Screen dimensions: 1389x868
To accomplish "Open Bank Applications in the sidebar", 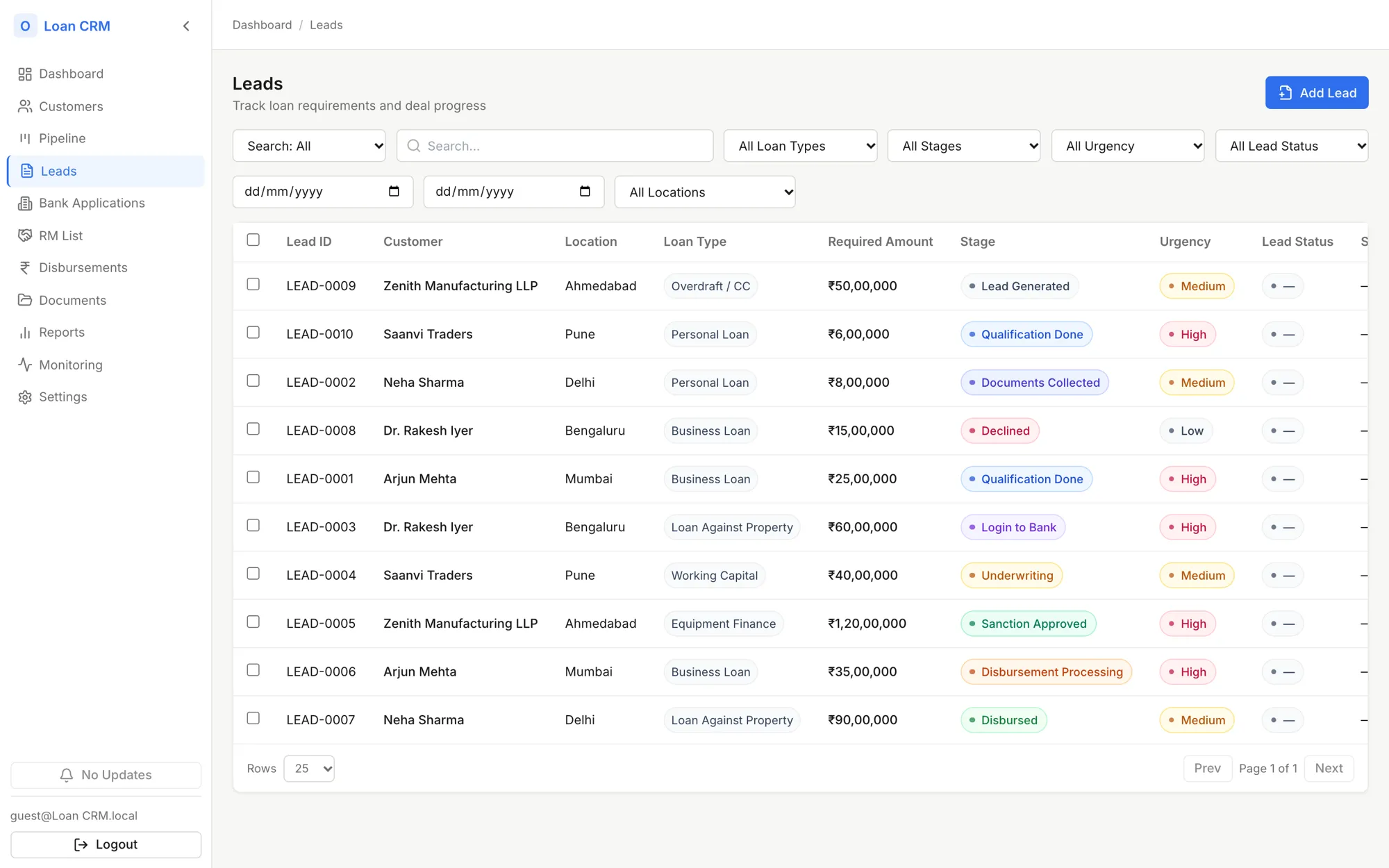I will 106,203.
